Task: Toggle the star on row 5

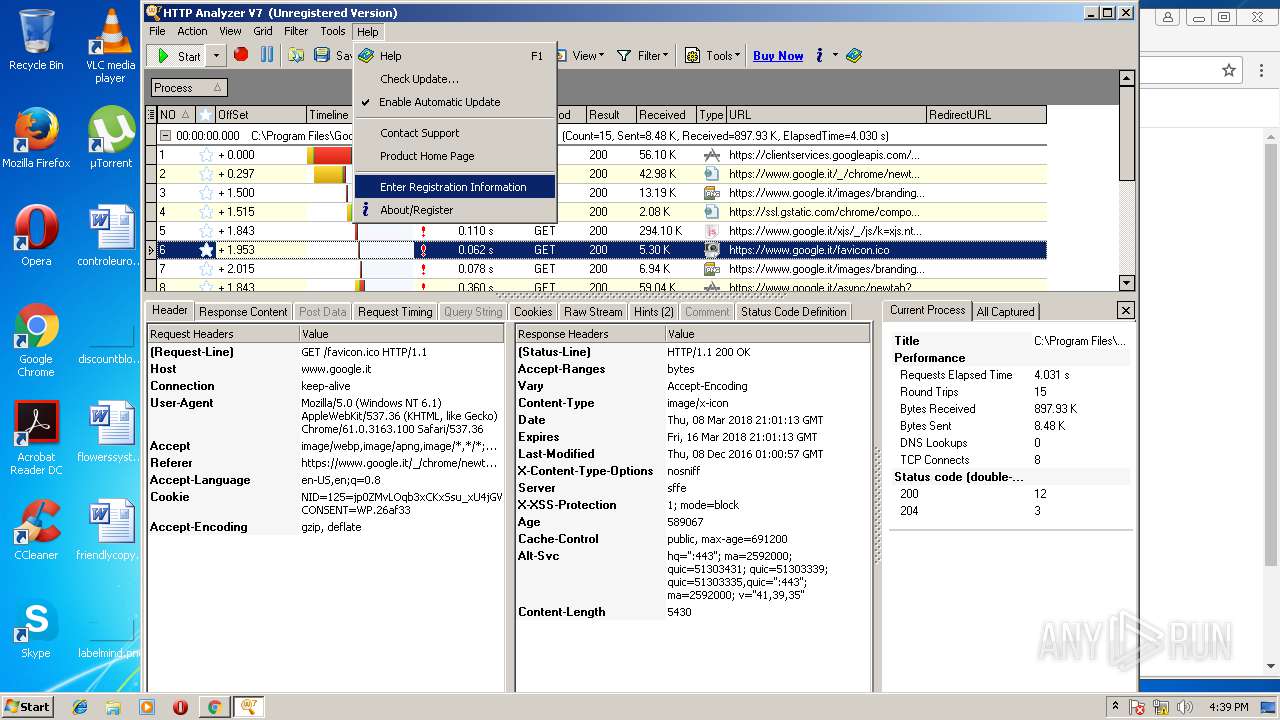Action: [206, 231]
